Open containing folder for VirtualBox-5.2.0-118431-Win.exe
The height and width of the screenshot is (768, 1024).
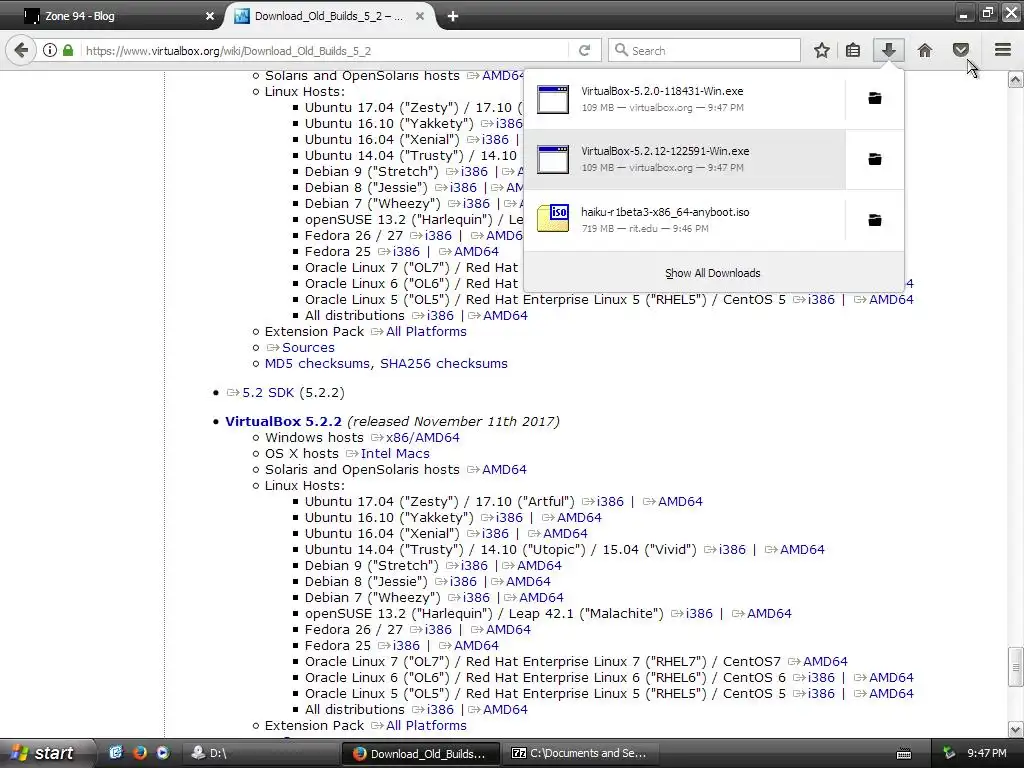click(x=874, y=99)
